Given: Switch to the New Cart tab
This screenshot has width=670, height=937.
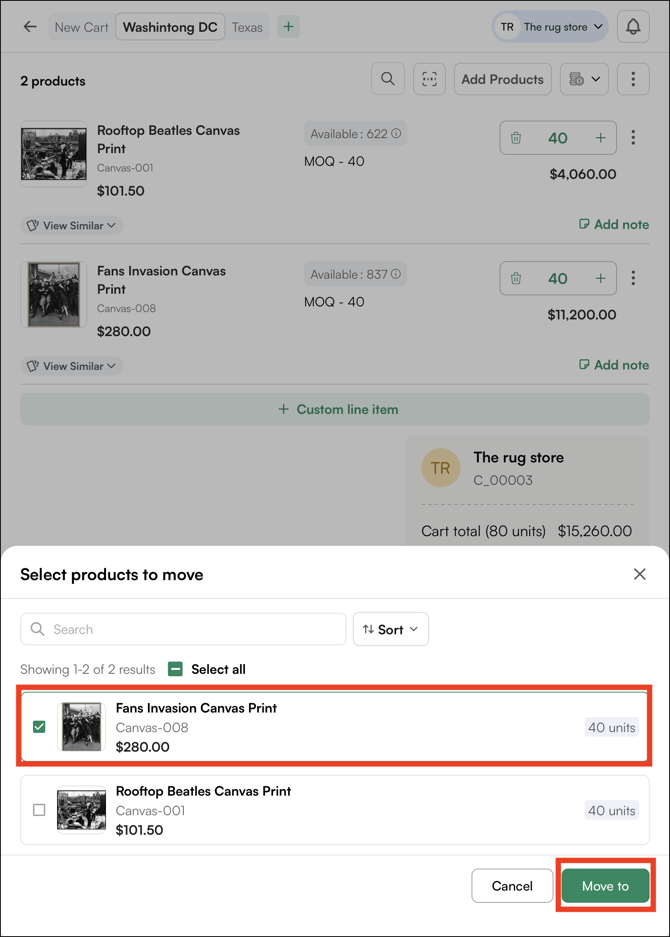Looking at the screenshot, I should 81,27.
